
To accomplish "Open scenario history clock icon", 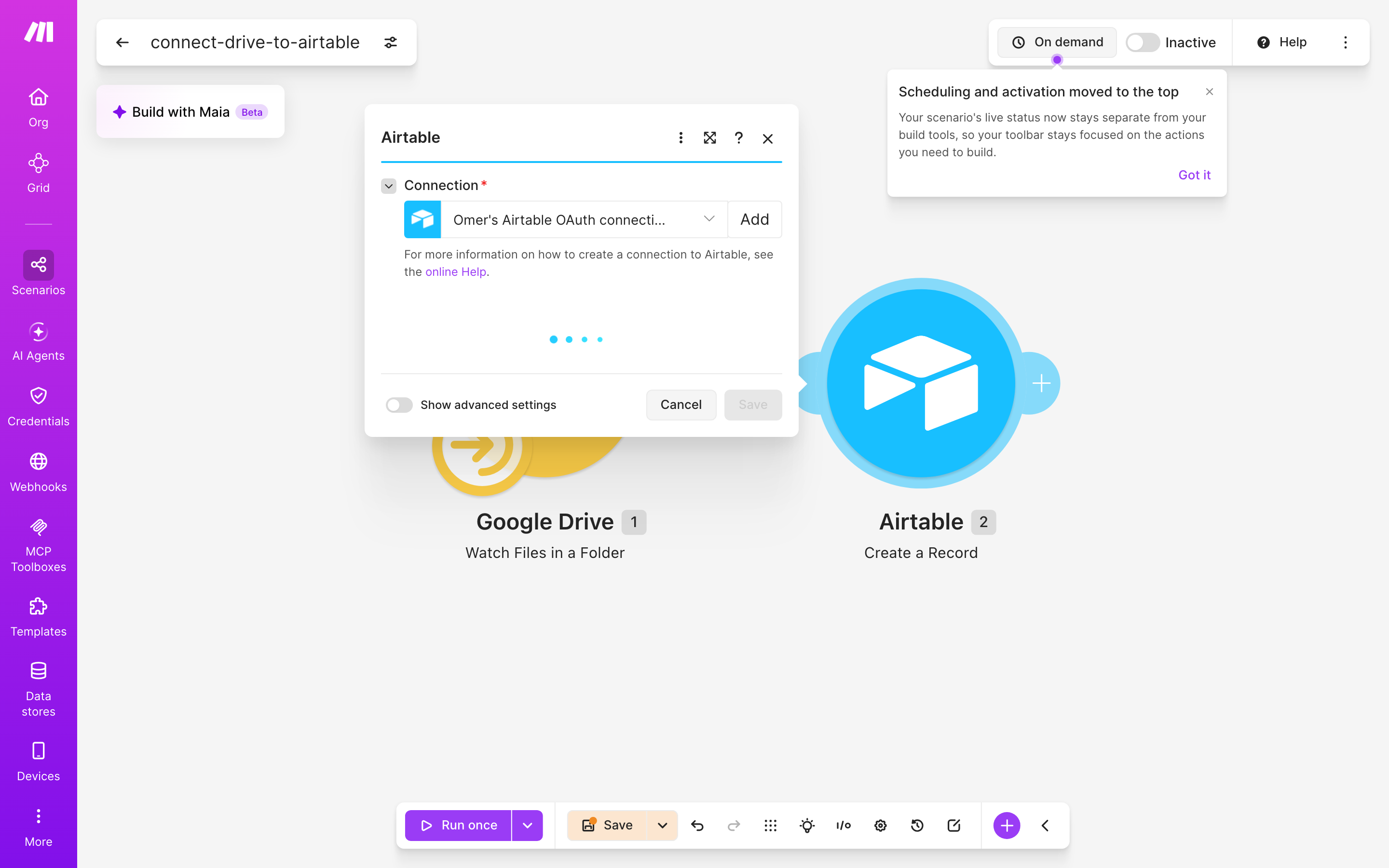I will [x=917, y=825].
